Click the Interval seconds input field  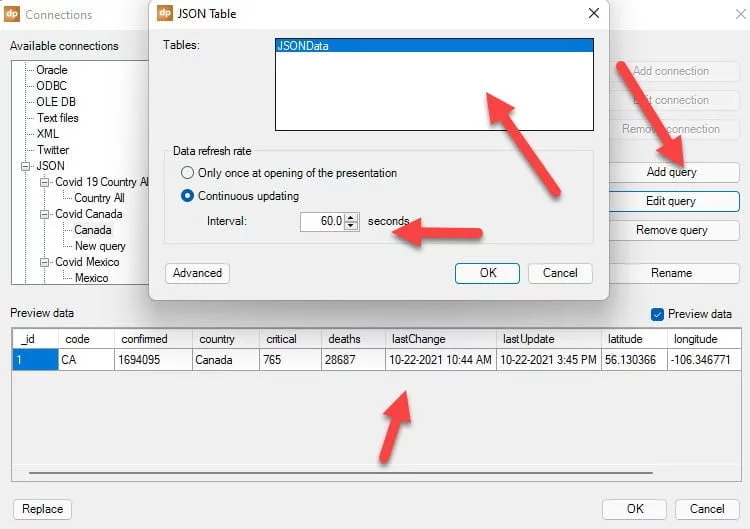pyautogui.click(x=322, y=221)
